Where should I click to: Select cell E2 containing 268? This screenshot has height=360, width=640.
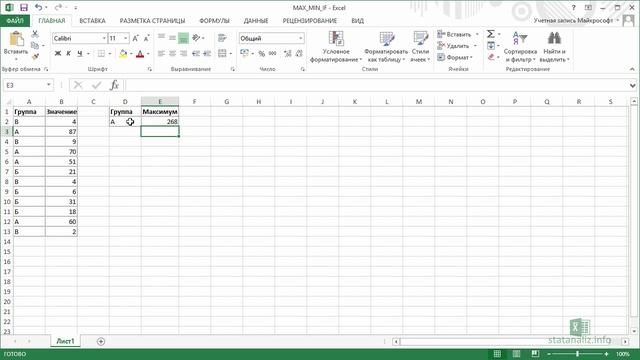(x=160, y=122)
